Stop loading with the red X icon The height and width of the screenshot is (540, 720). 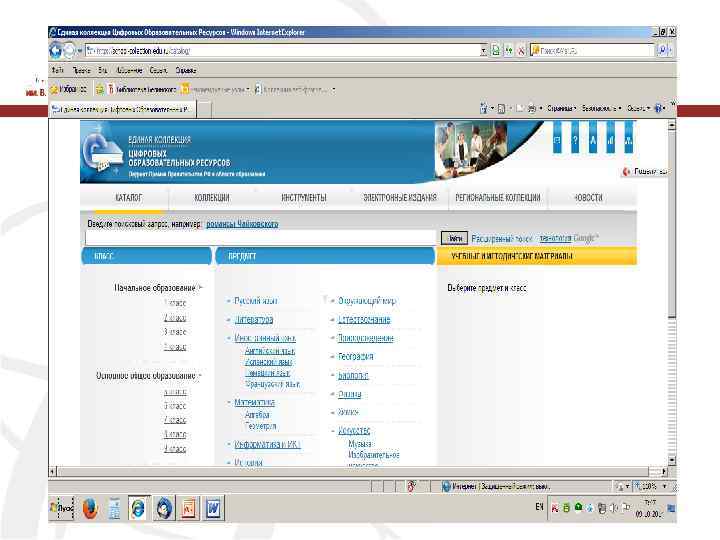pos(521,51)
